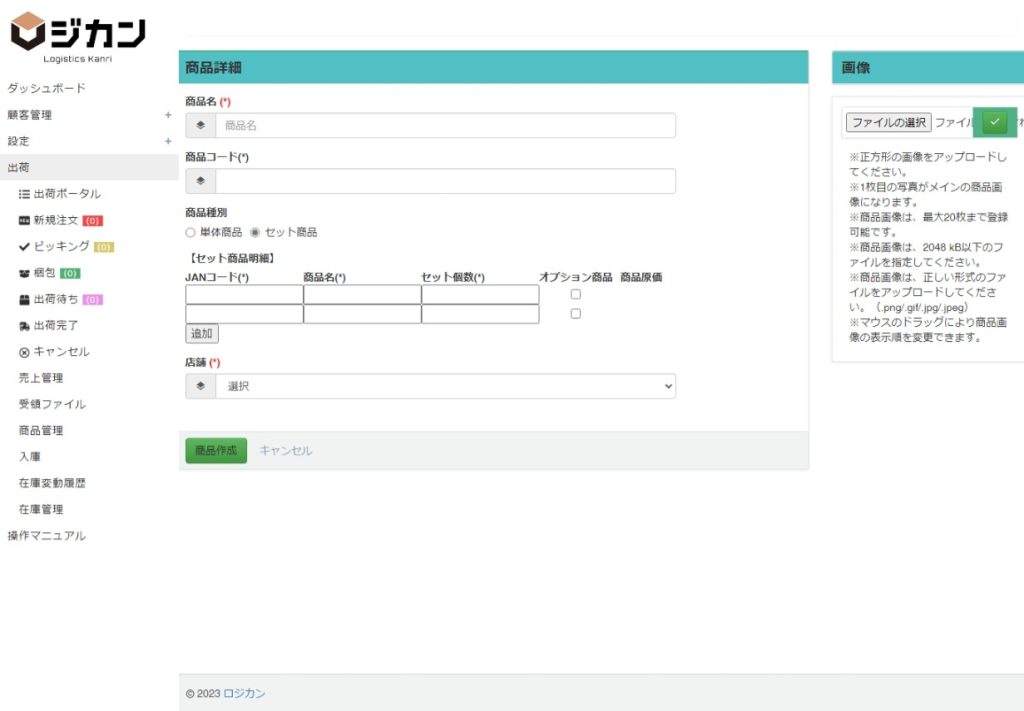The image size is (1024, 711).
Task: Expand the 設定 menu with plus
Action: point(168,141)
